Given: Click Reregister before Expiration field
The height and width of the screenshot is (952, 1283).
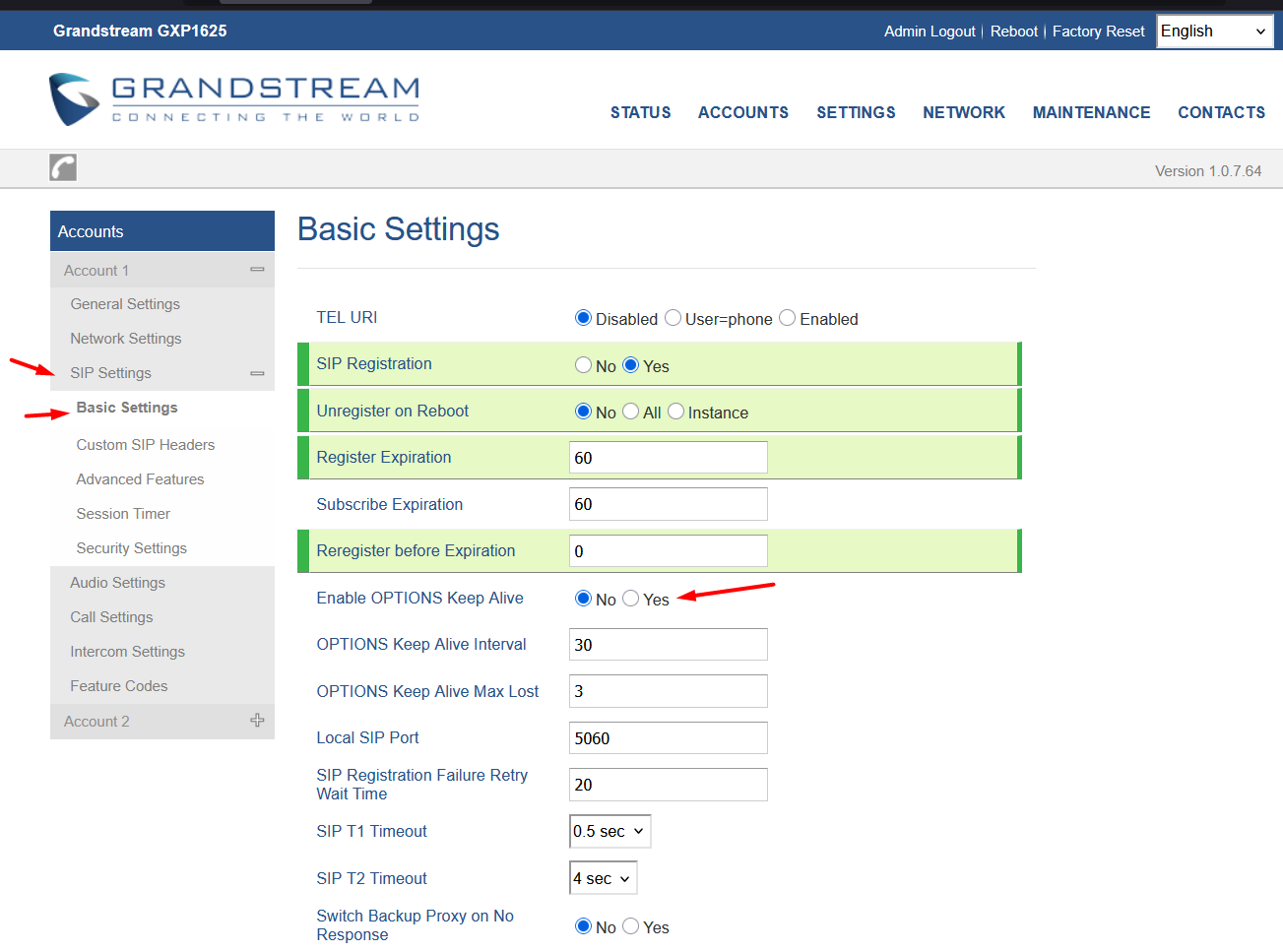Looking at the screenshot, I should pyautogui.click(x=669, y=551).
